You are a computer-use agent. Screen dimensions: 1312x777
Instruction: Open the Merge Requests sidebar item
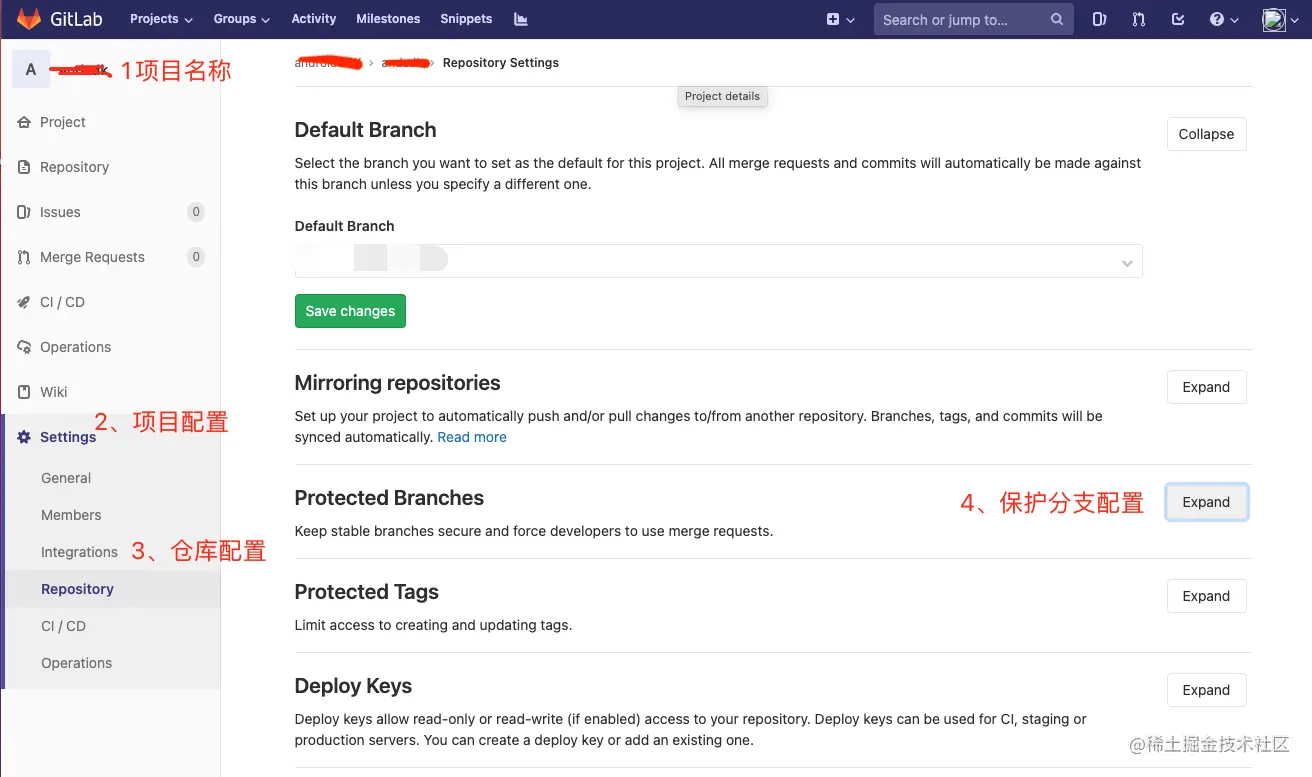pyautogui.click(x=92, y=257)
